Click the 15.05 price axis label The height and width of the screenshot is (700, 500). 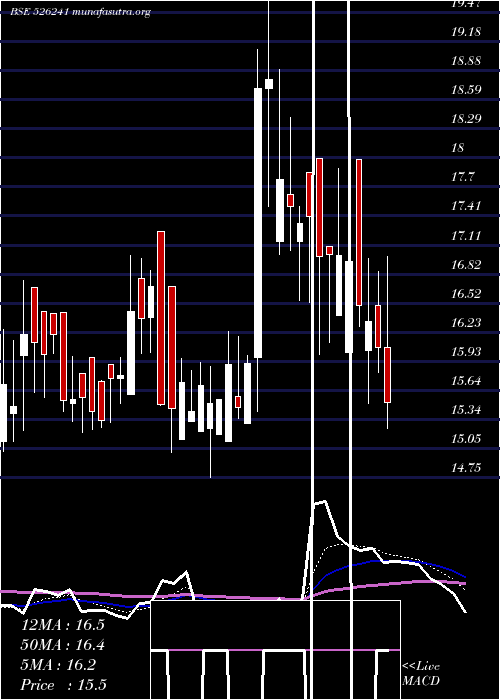tap(466, 439)
